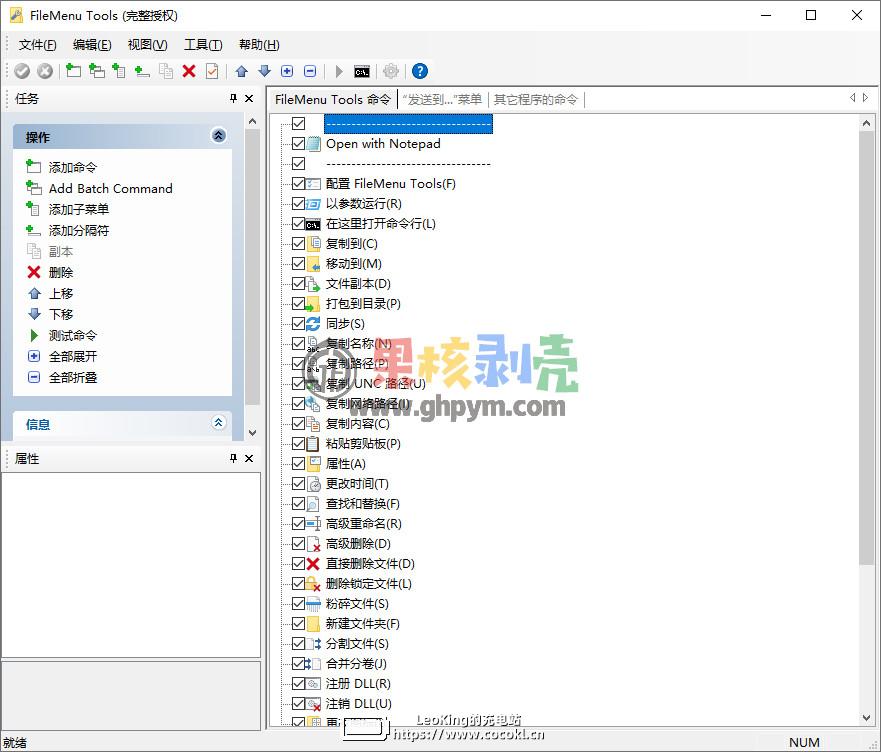This screenshot has height=752, width=881.
Task: Click the 添加子菜单 link
Action: 79,210
